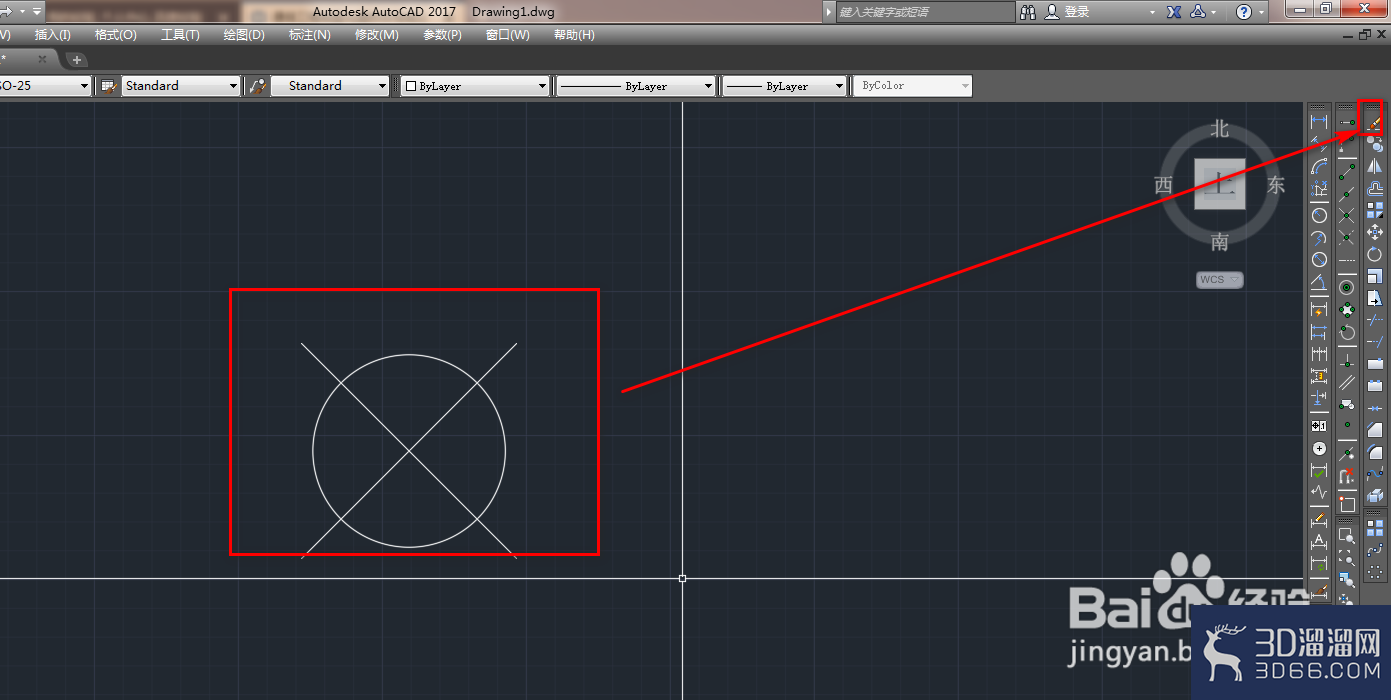1391x700 pixels.
Task: Click the ViewCube 上 top face
Action: (1220, 185)
